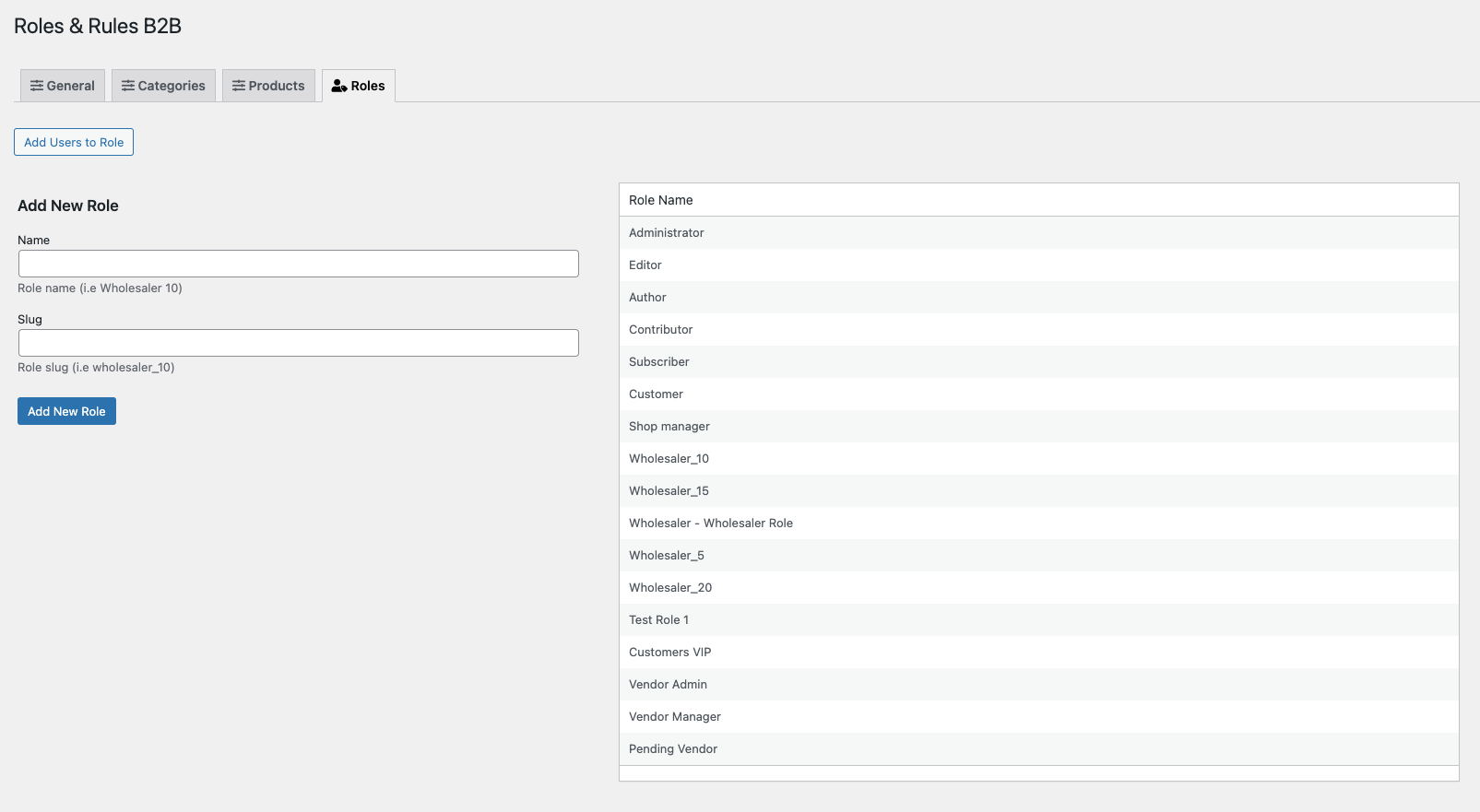1480x812 pixels.
Task: Select the Vendor Admin row
Action: pos(1039,684)
